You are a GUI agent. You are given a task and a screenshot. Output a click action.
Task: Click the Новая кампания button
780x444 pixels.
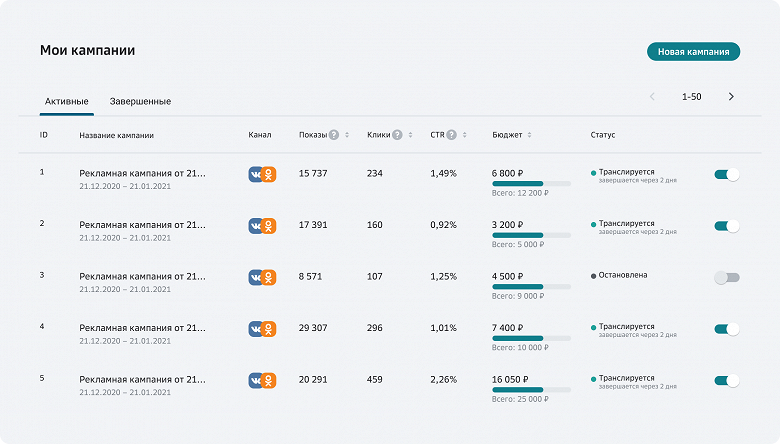693,51
